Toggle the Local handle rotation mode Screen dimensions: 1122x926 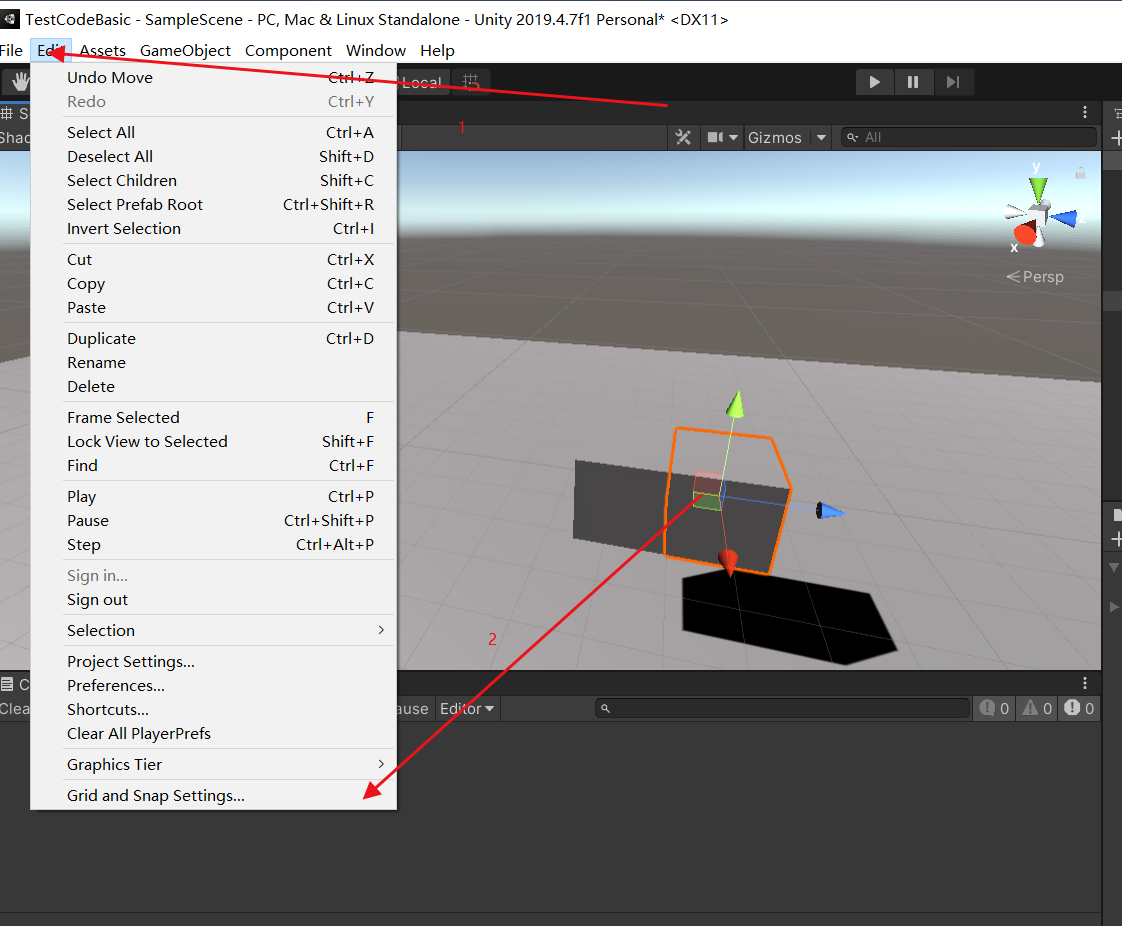(x=421, y=82)
